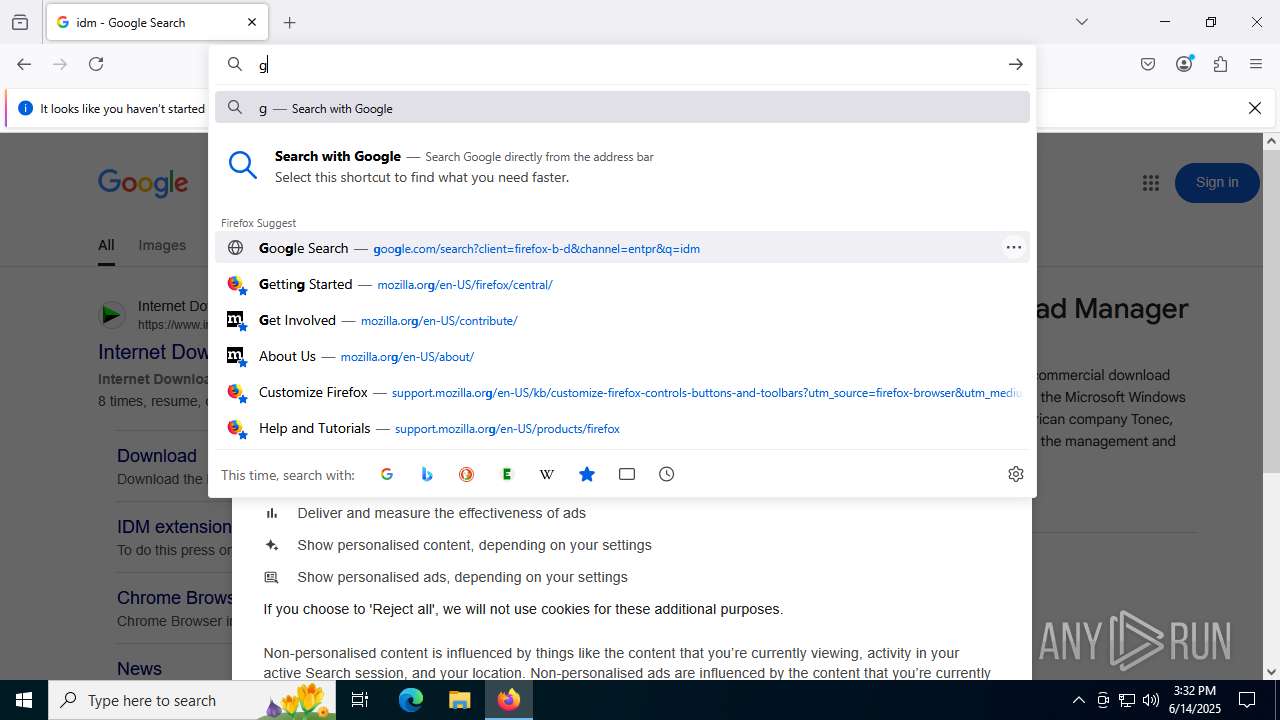The width and height of the screenshot is (1280, 720).
Task: Search bookmarks with the star icon
Action: pyautogui.click(x=587, y=474)
